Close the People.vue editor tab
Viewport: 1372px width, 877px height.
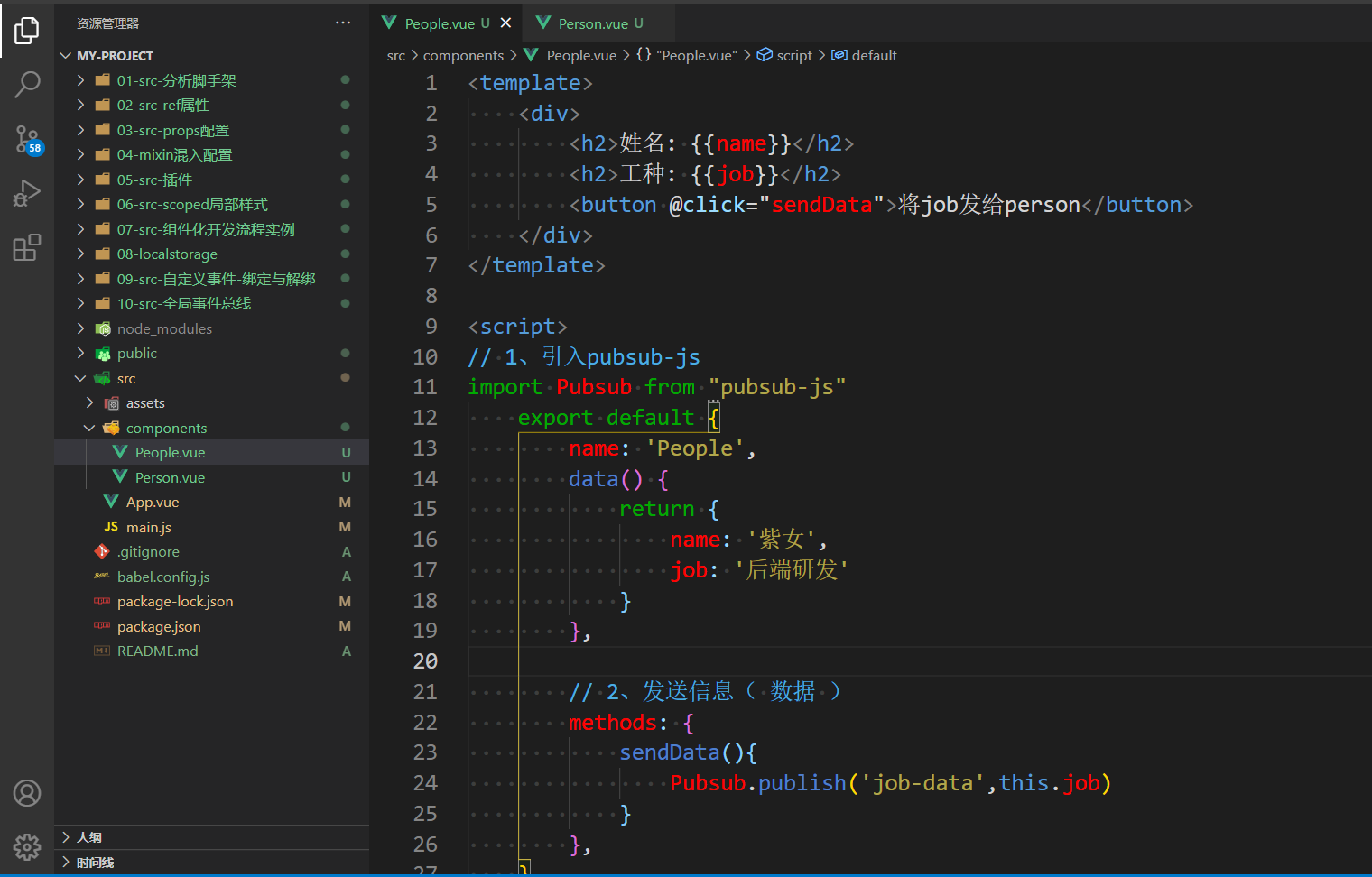click(505, 23)
